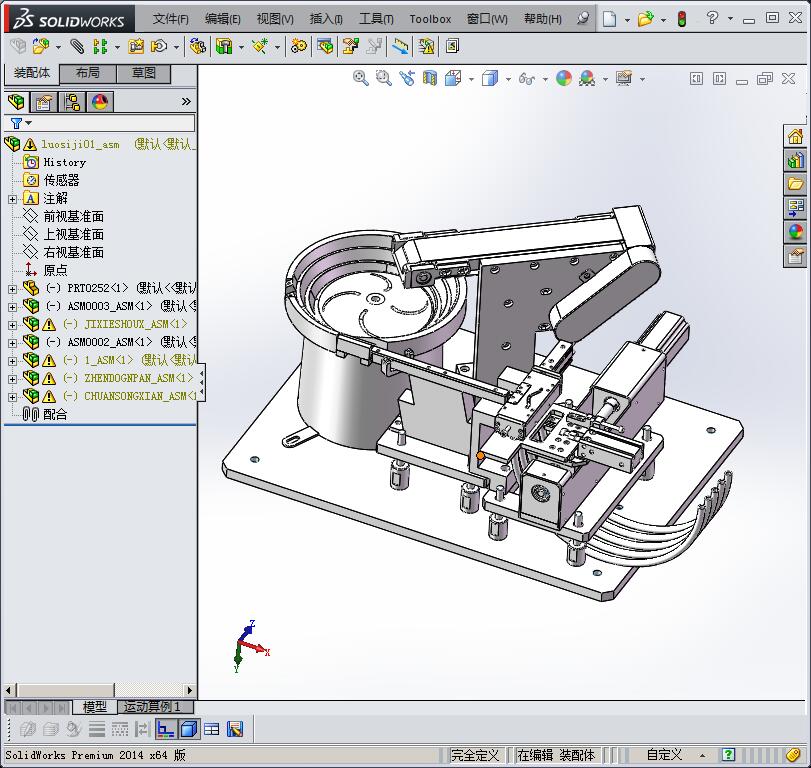Click the Rebuild traffic light icon
Image resolution: width=811 pixels, height=768 pixels.
pyautogui.click(x=682, y=19)
